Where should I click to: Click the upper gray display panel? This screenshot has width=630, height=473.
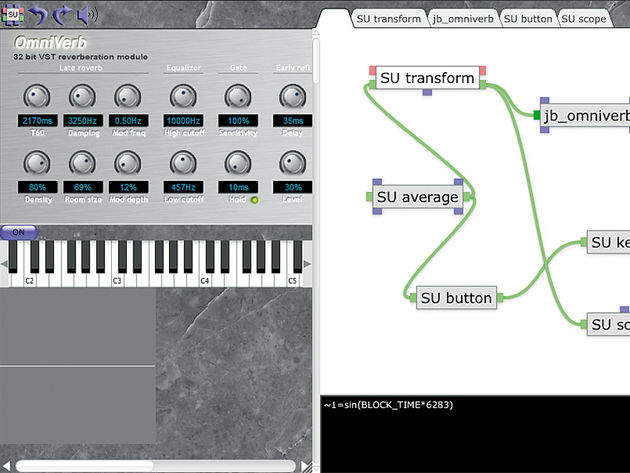click(78, 326)
